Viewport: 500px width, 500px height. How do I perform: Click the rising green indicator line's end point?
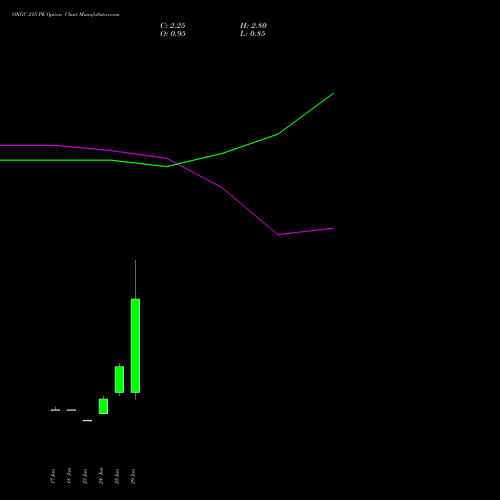(333, 94)
